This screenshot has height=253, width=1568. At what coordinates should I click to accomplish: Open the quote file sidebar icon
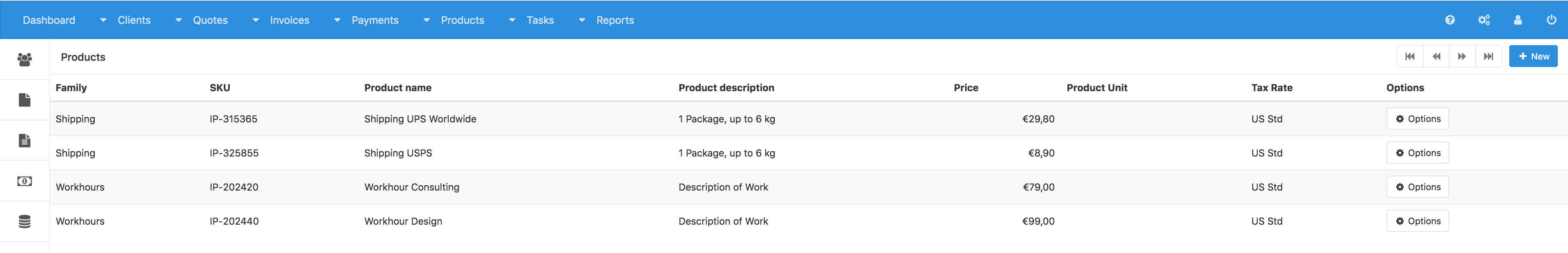pos(24,100)
